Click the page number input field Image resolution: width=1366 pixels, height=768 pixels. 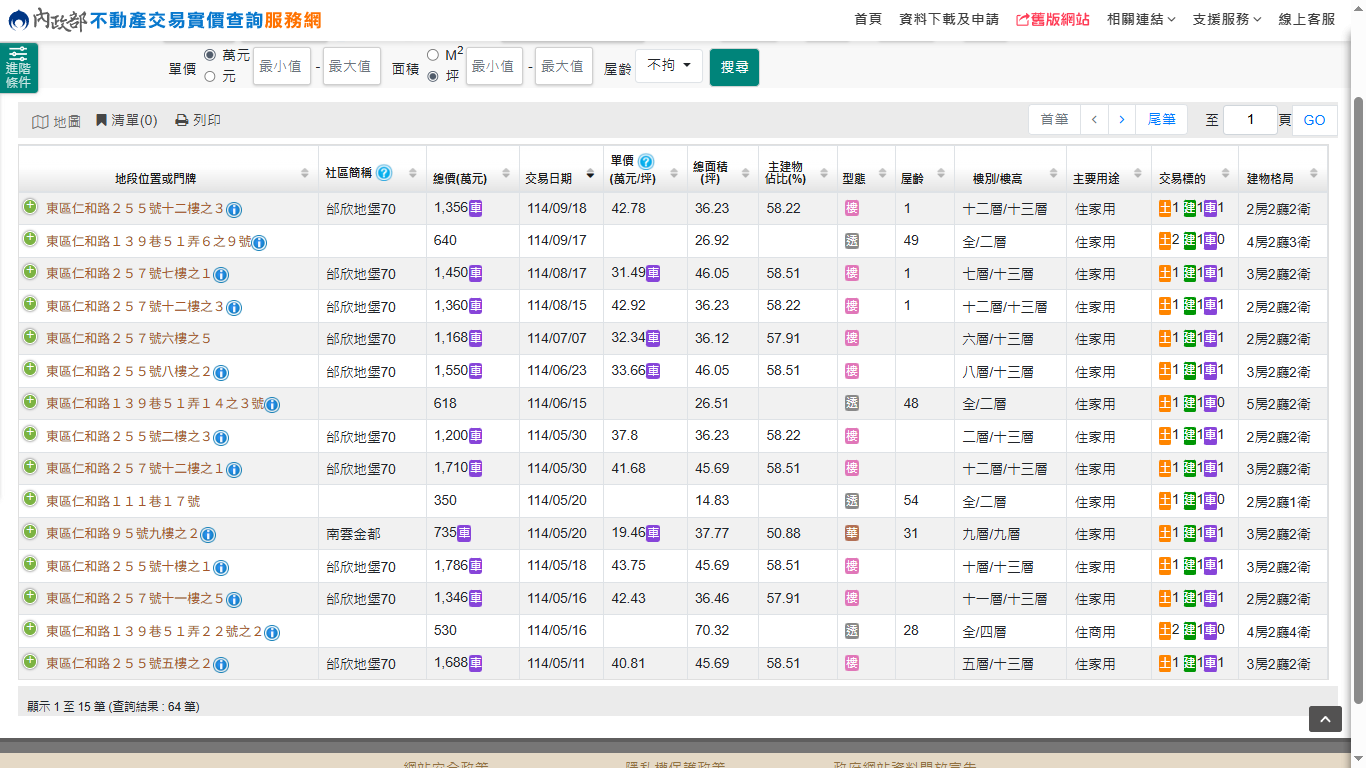pyautogui.click(x=1249, y=120)
